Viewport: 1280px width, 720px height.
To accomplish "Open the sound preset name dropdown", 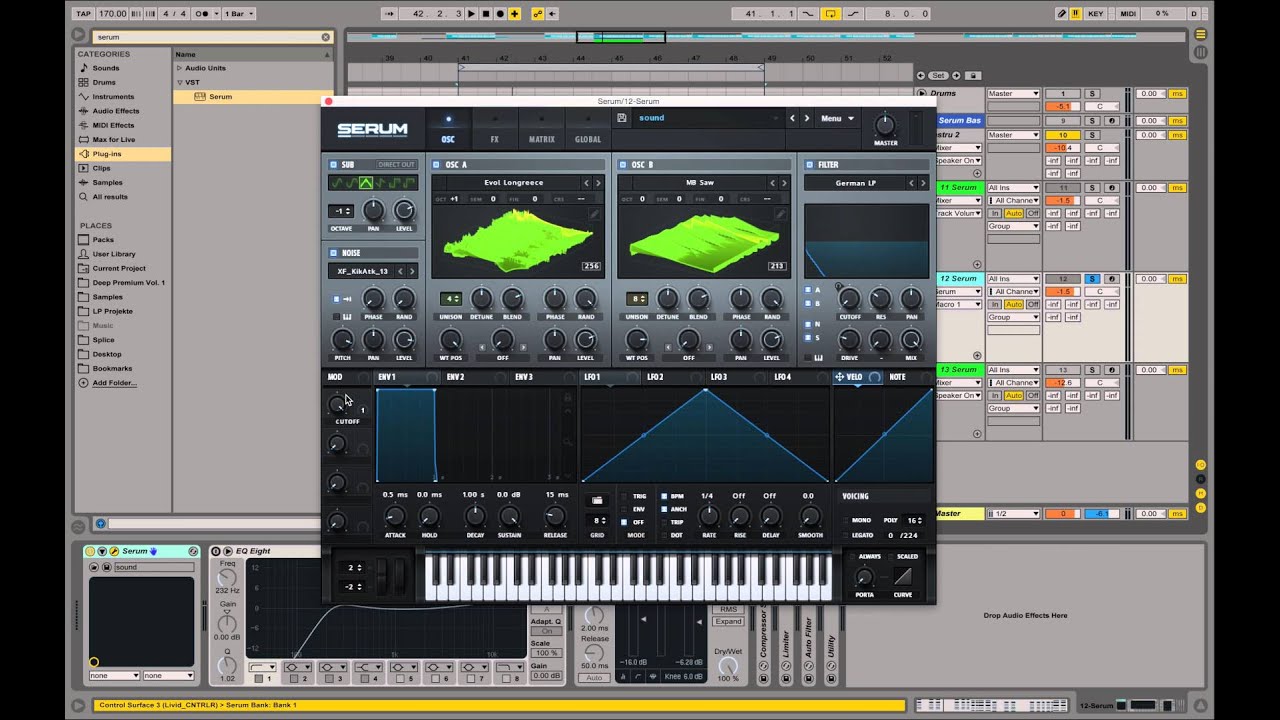I will pyautogui.click(x=708, y=118).
